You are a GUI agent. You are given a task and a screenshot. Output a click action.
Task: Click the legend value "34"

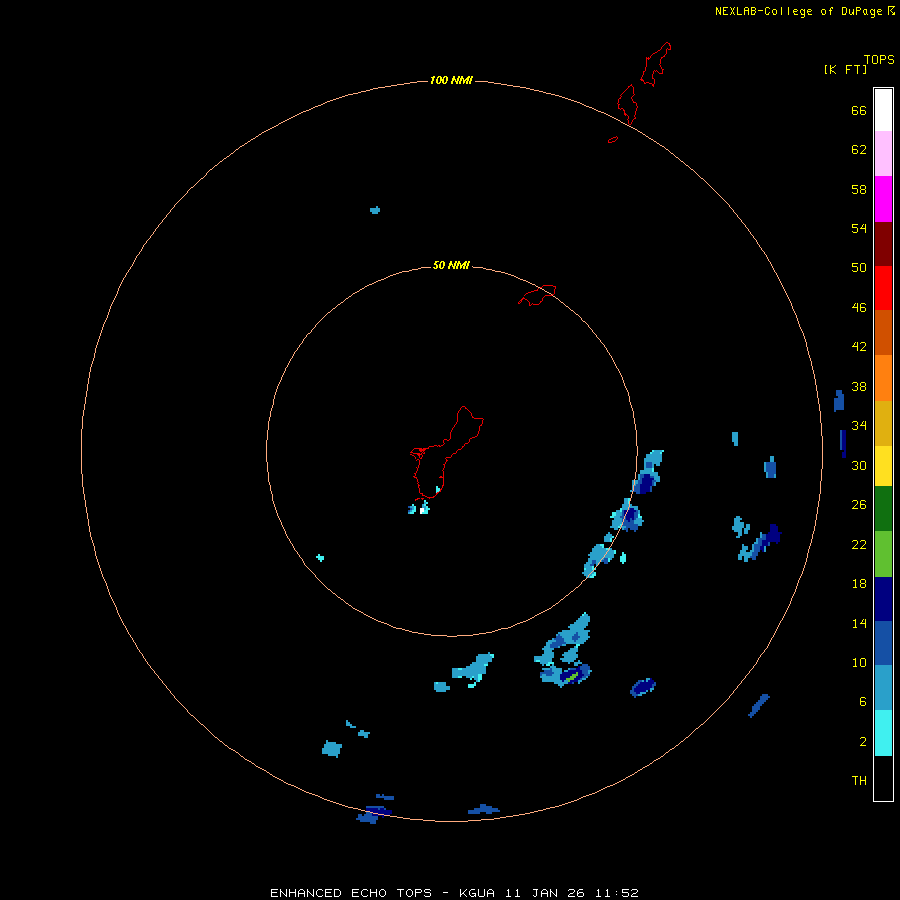click(x=859, y=426)
